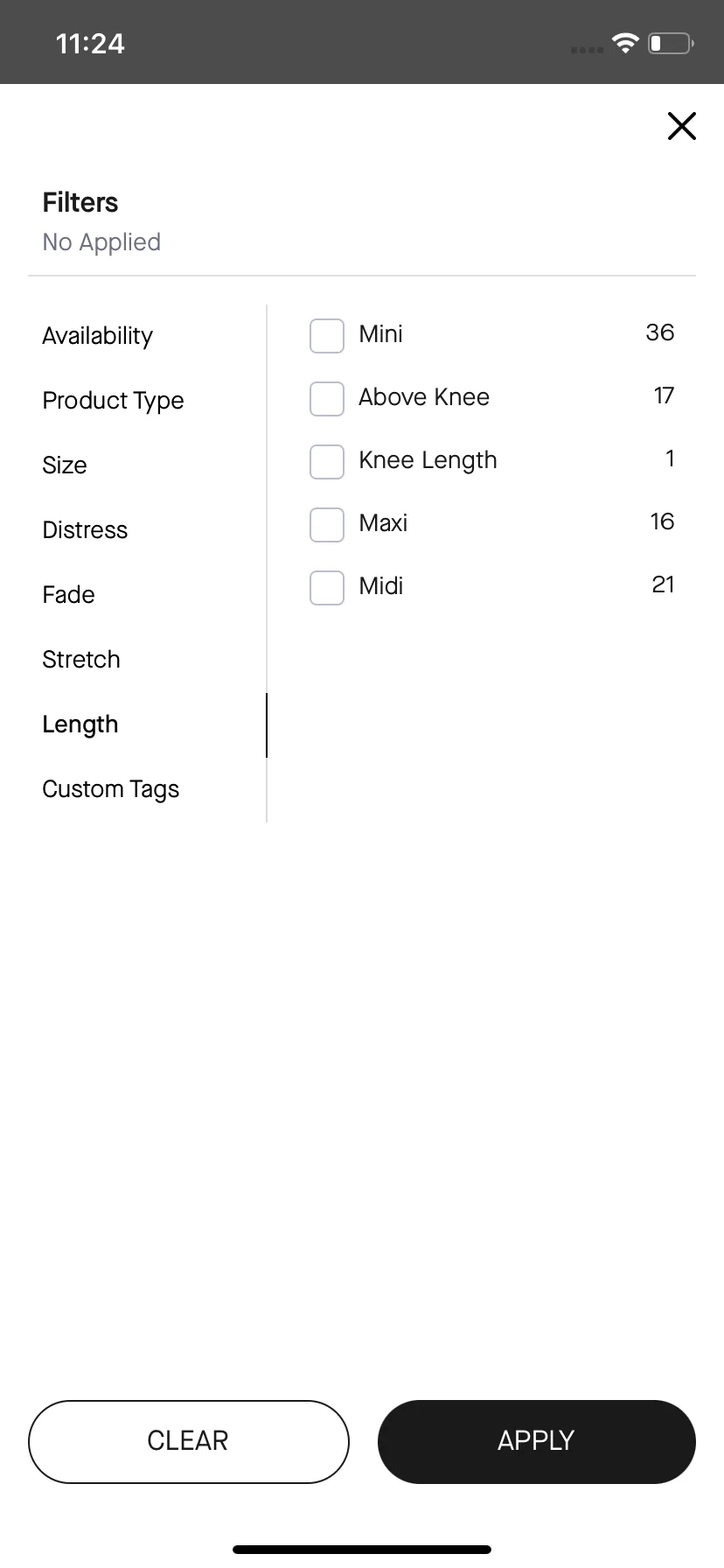The height and width of the screenshot is (1568, 724).
Task: Select the Length filter category
Action: [x=80, y=724]
